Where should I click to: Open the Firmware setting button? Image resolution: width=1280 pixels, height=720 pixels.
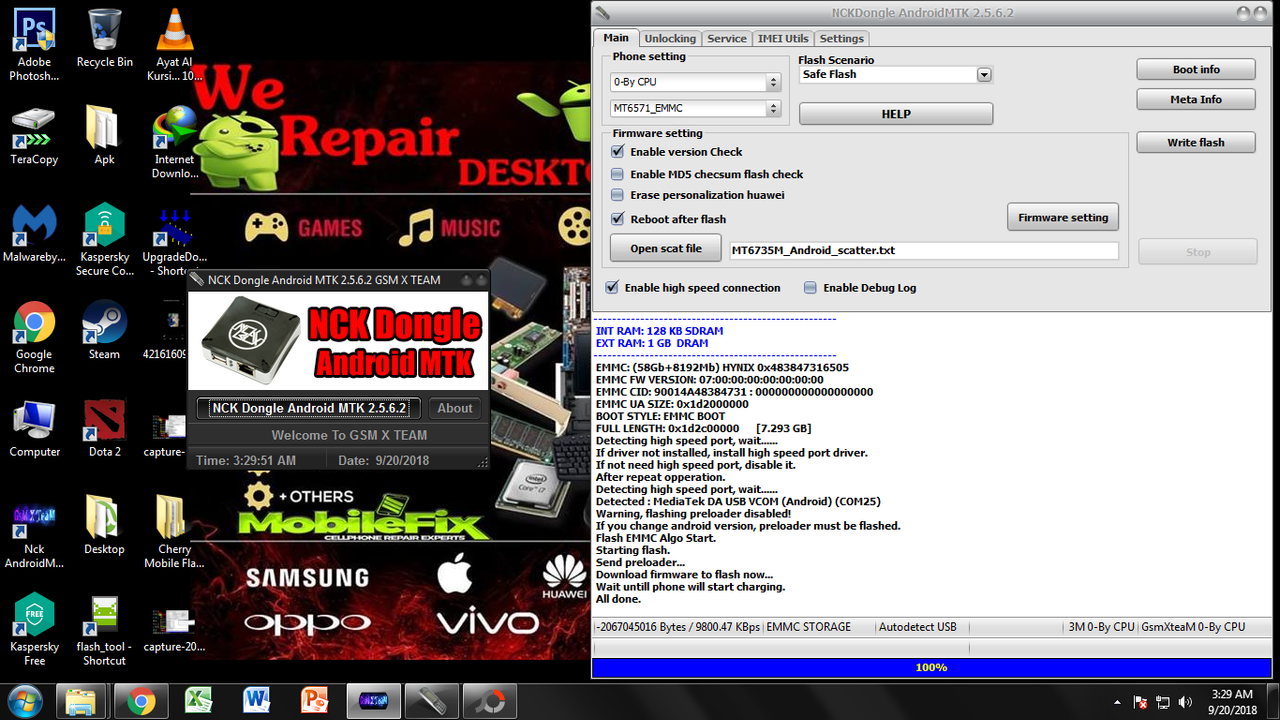click(1063, 217)
